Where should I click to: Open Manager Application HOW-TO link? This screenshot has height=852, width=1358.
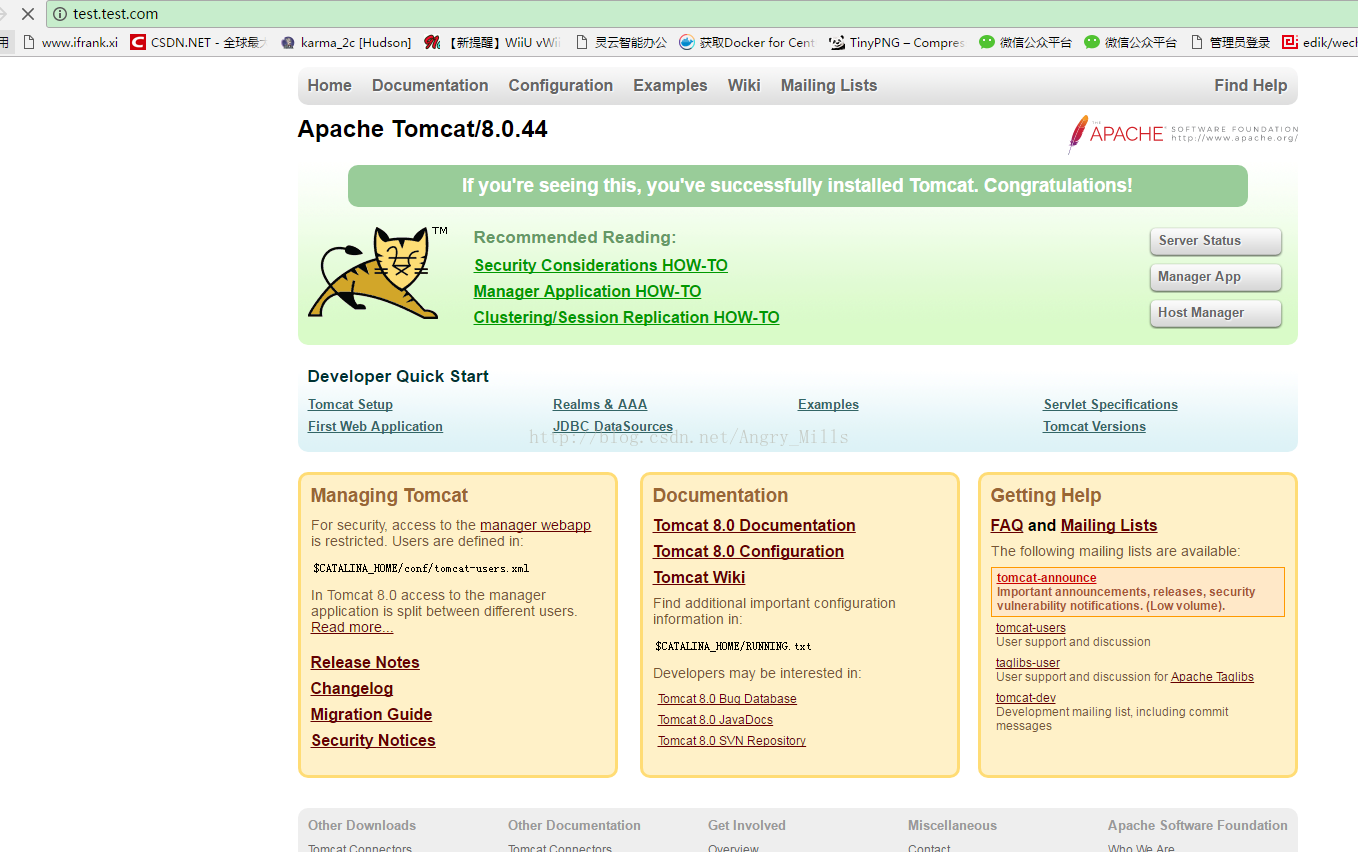pyautogui.click(x=587, y=292)
